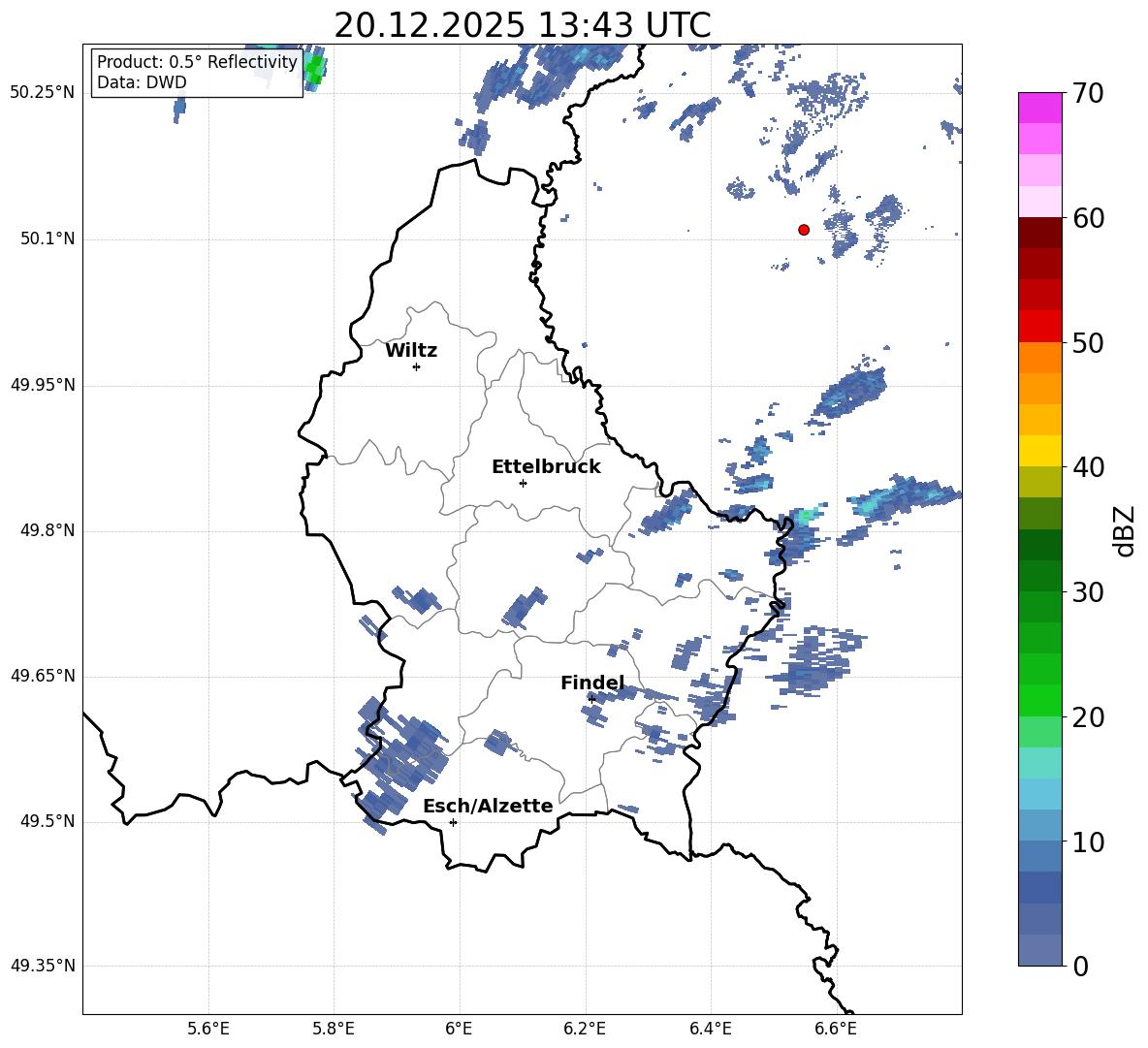Click the 49.35°N latitude label
Screen dimensions: 1148x1048
tap(43, 966)
